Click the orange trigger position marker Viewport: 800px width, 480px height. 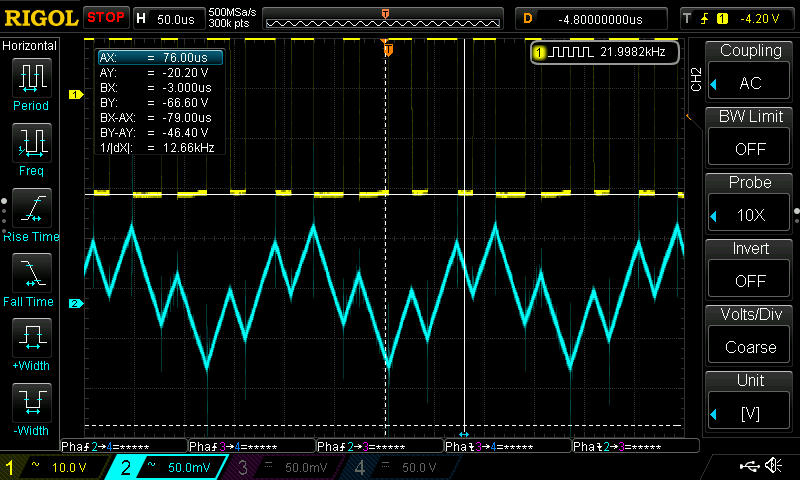click(388, 48)
